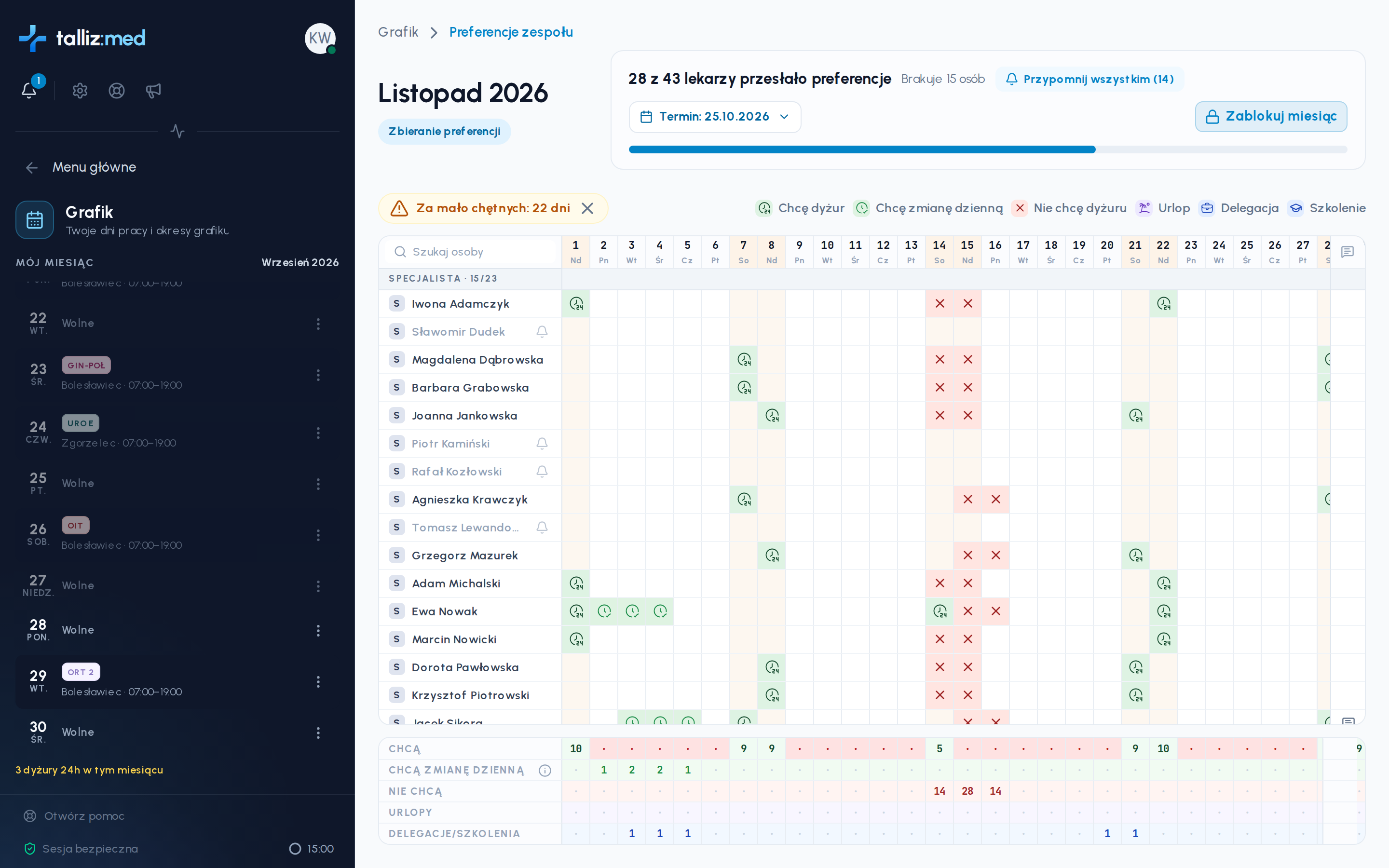Select Magdalena Dąbrowska row name

click(x=477, y=360)
